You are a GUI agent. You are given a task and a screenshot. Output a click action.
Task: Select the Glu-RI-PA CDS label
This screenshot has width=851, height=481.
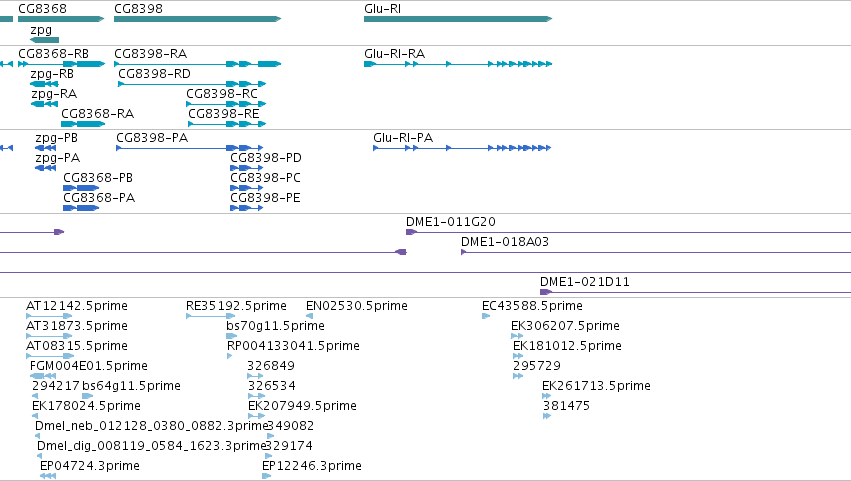coord(403,138)
